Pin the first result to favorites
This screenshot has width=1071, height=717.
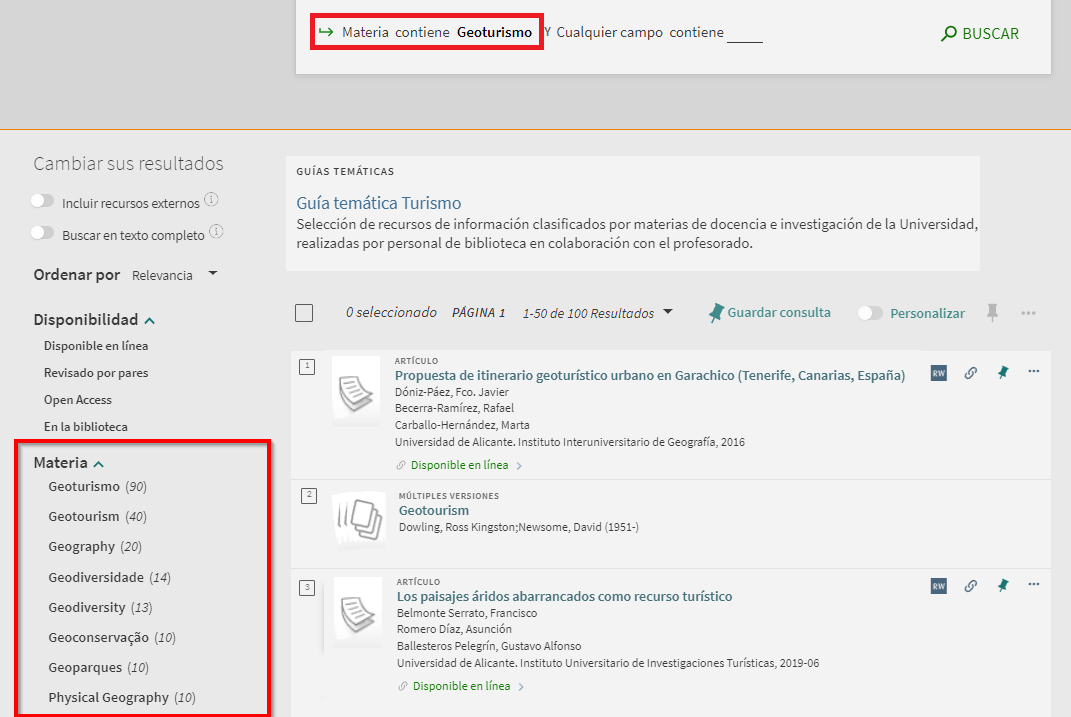(x=1002, y=373)
